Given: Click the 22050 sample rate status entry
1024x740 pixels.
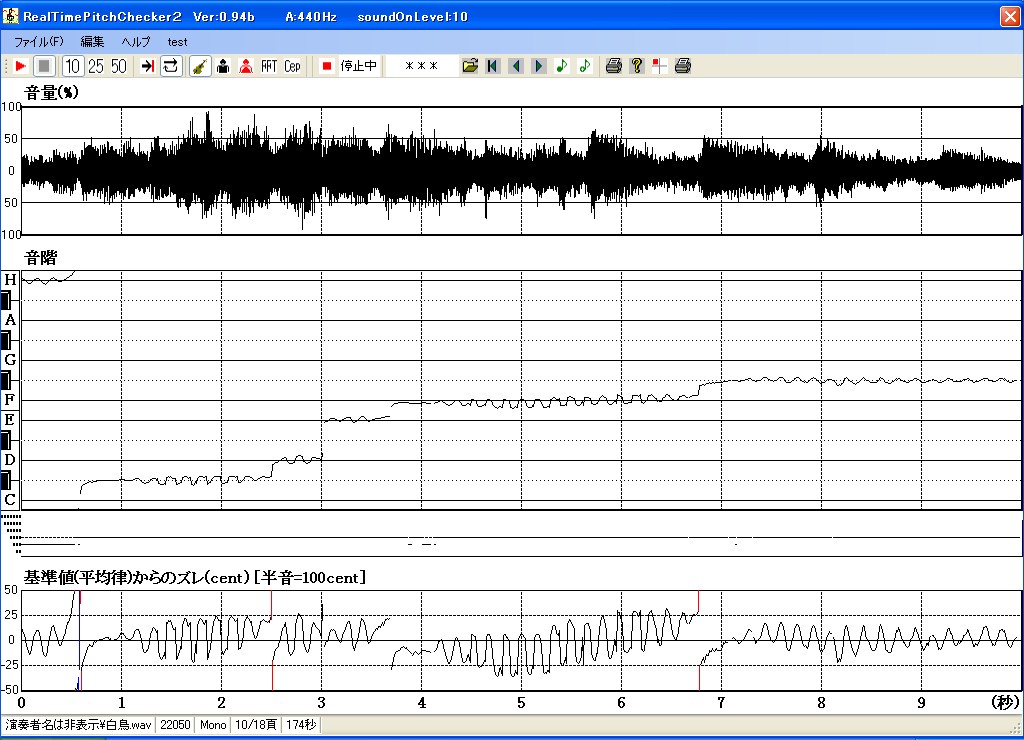Looking at the screenshot, I should pos(175,725).
